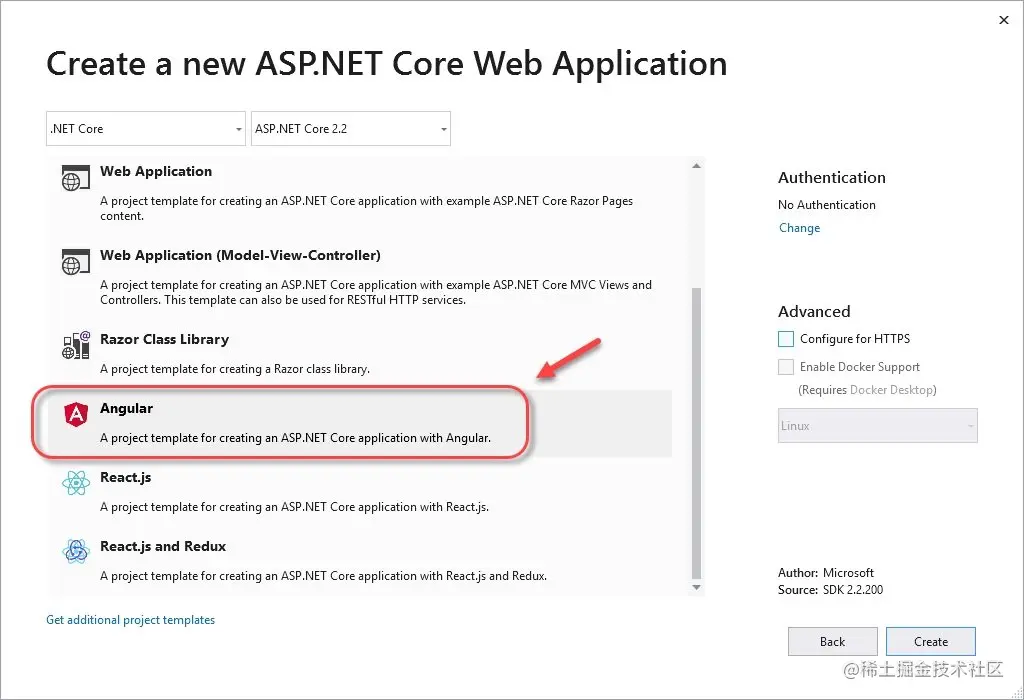This screenshot has height=700, width=1024.
Task: Choose Web Application (Model-View-Controller) template title
Action: [240, 255]
